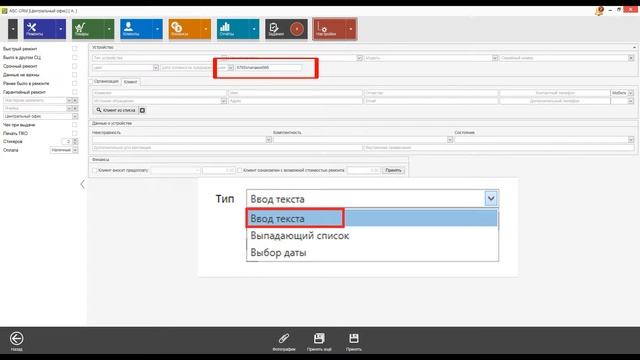Toggle the Быстрый ремонт checkbox
The height and width of the screenshot is (360, 640).
[75, 49]
